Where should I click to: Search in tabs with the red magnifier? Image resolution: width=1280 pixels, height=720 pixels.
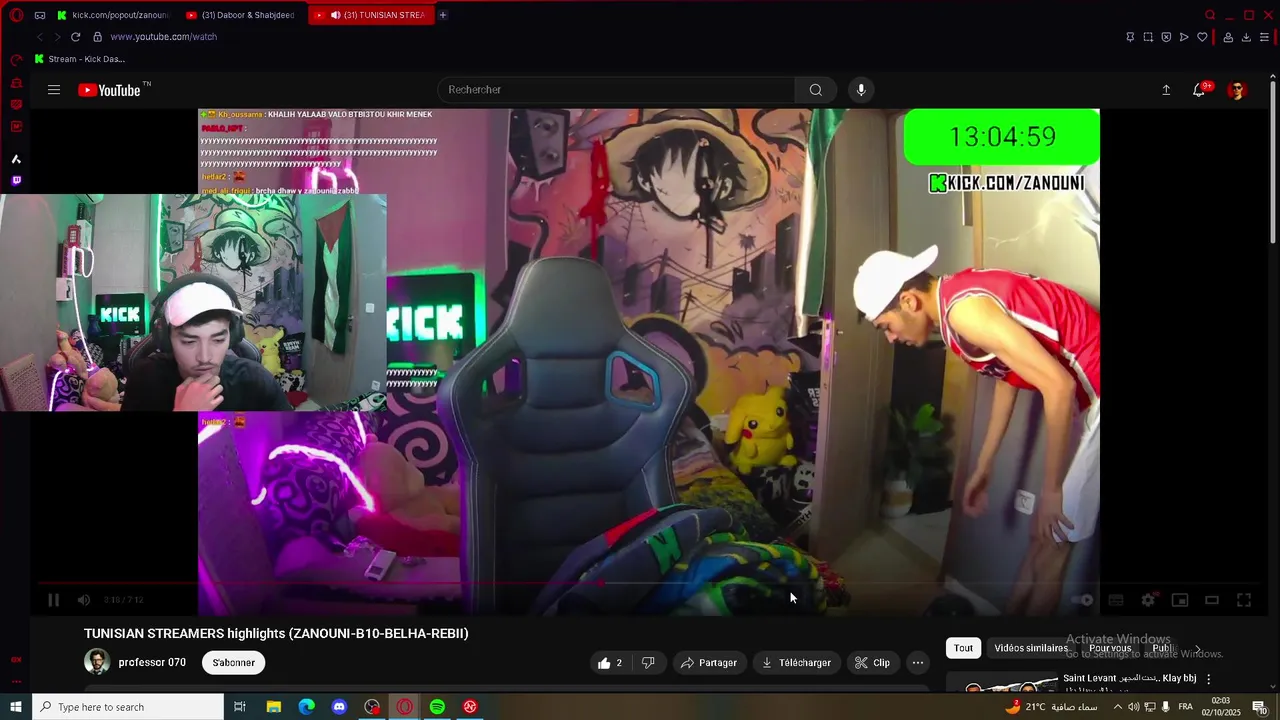point(1210,15)
